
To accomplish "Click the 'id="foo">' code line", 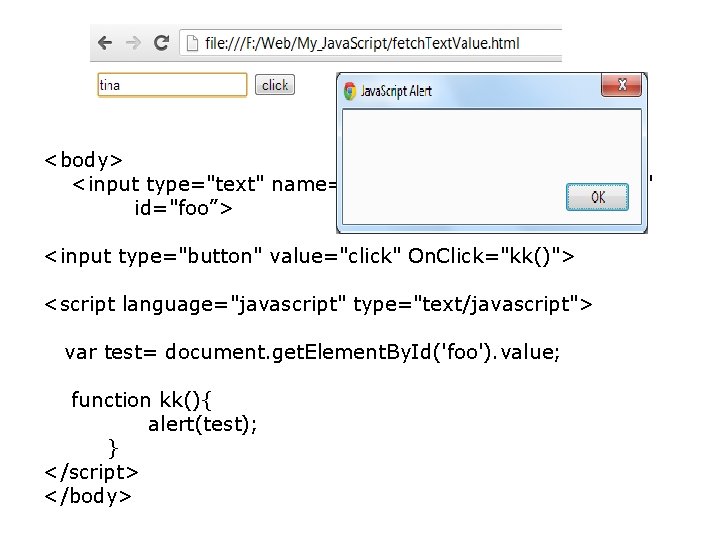I will tap(184, 208).
